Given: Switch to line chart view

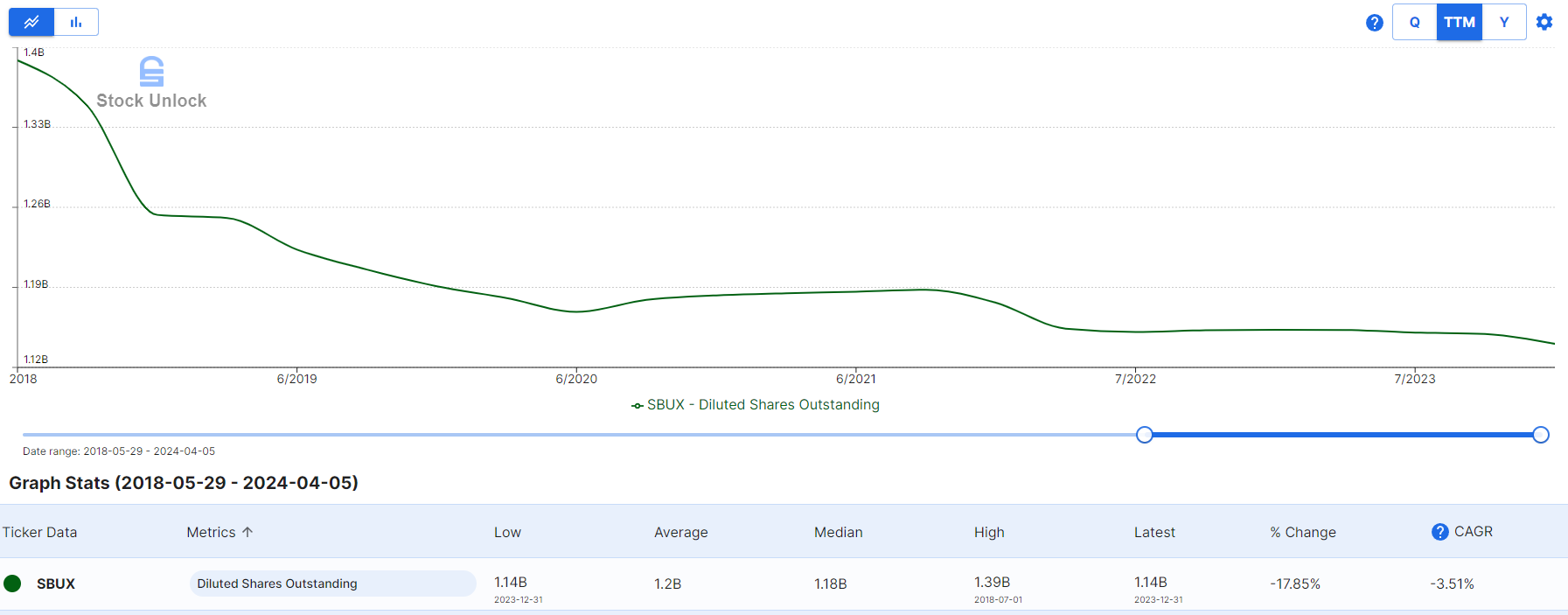Looking at the screenshot, I should coord(31,22).
